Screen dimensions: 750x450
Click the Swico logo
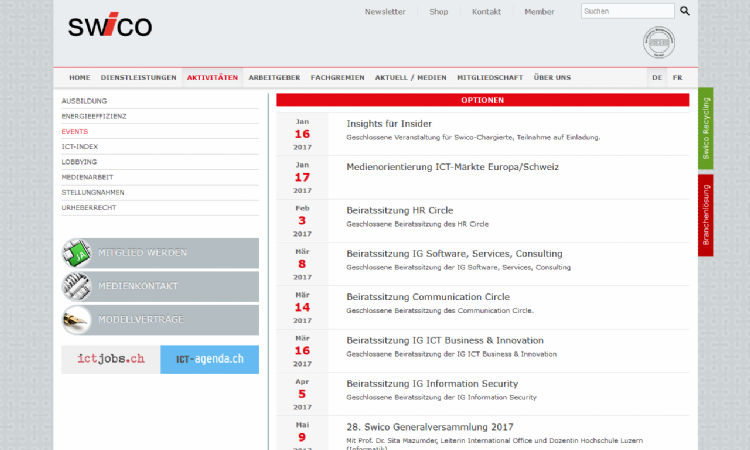click(x=110, y=26)
